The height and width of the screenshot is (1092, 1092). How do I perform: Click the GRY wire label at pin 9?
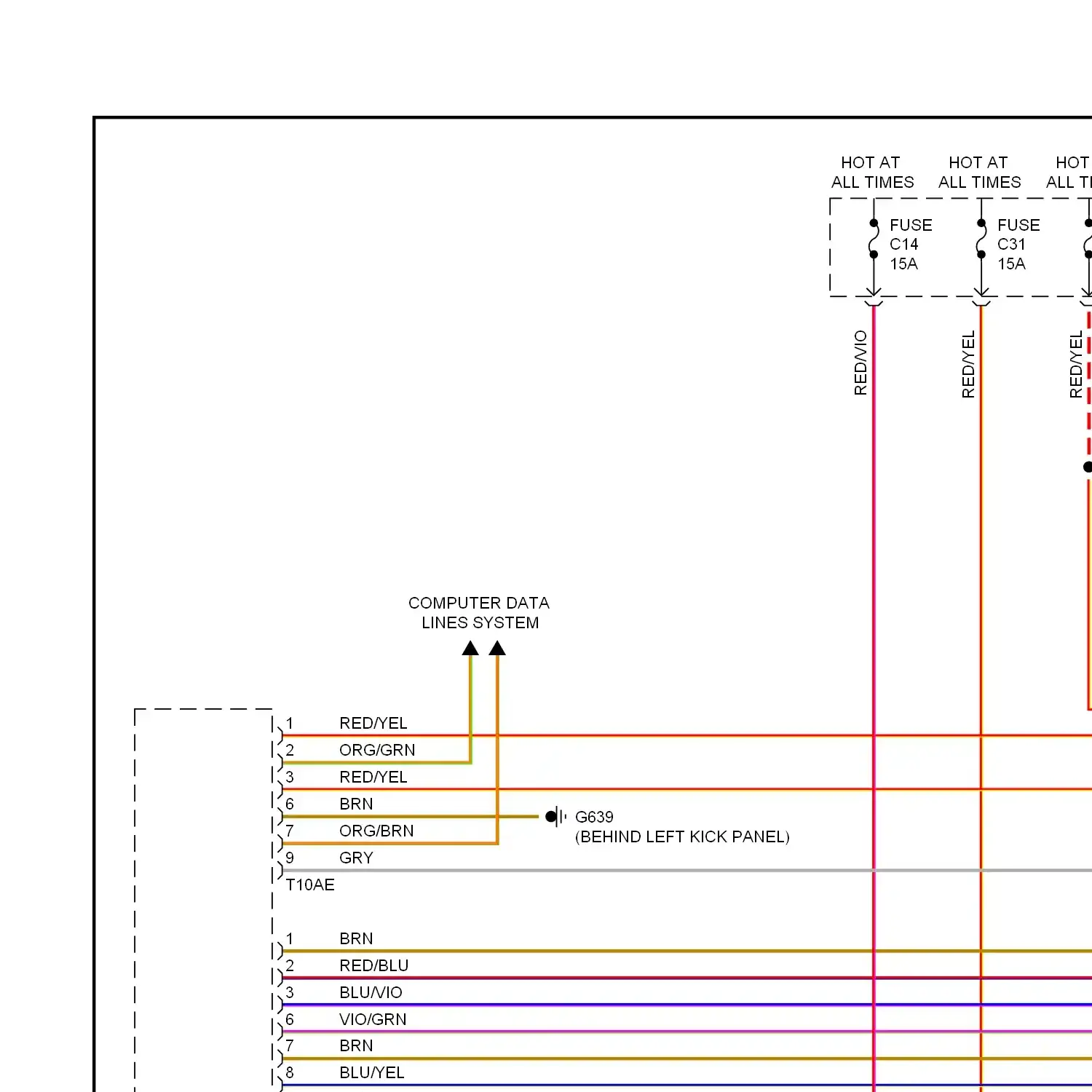356,858
